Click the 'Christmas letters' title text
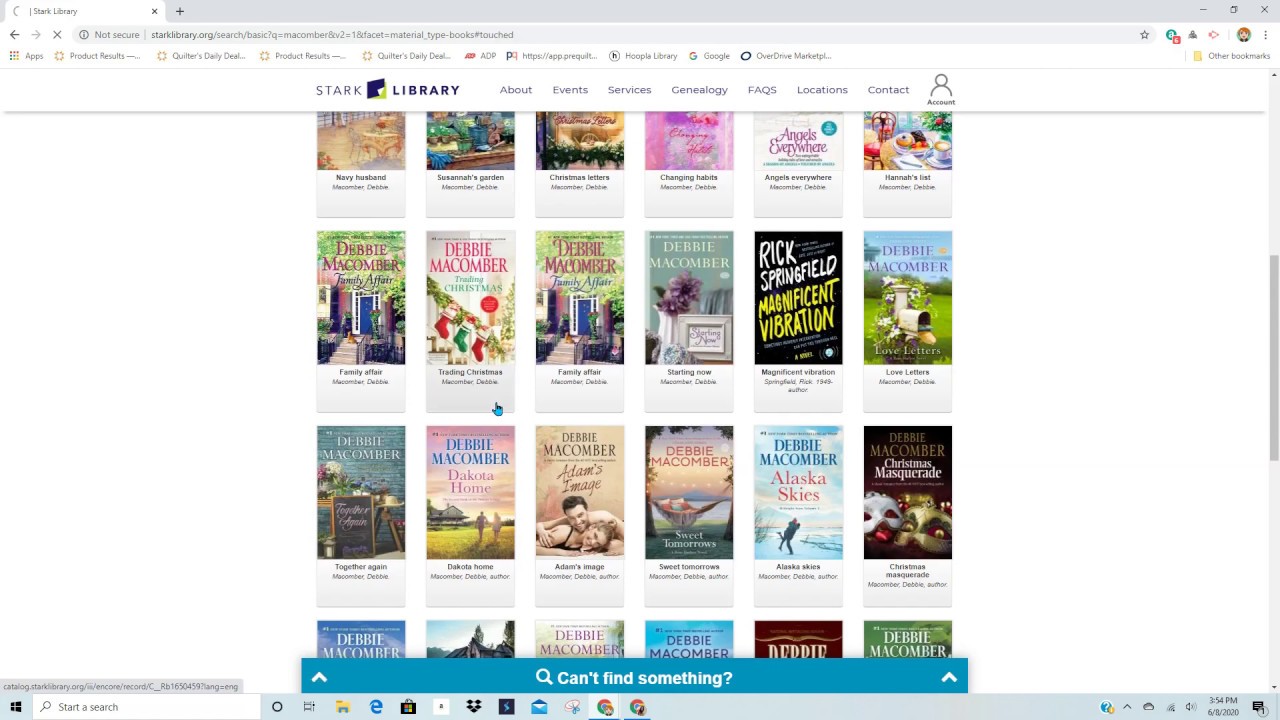Viewport: 1280px width, 720px height. [x=579, y=177]
